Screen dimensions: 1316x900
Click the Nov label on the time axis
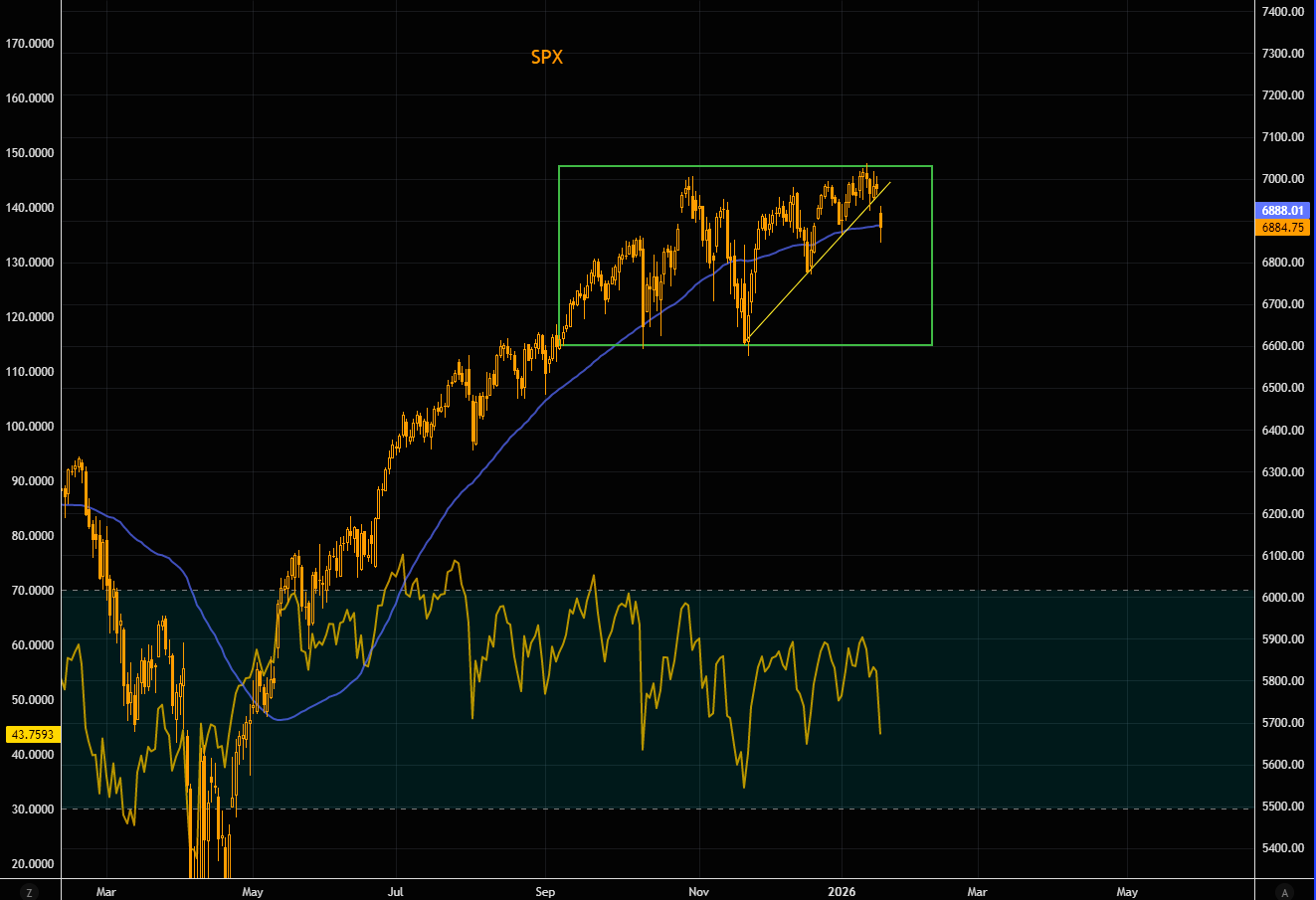click(699, 892)
